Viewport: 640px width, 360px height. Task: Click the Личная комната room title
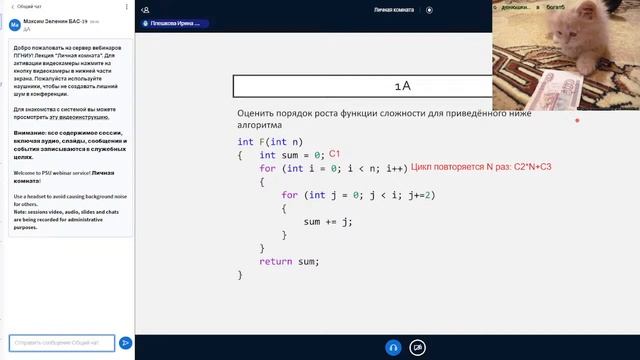[394, 10]
